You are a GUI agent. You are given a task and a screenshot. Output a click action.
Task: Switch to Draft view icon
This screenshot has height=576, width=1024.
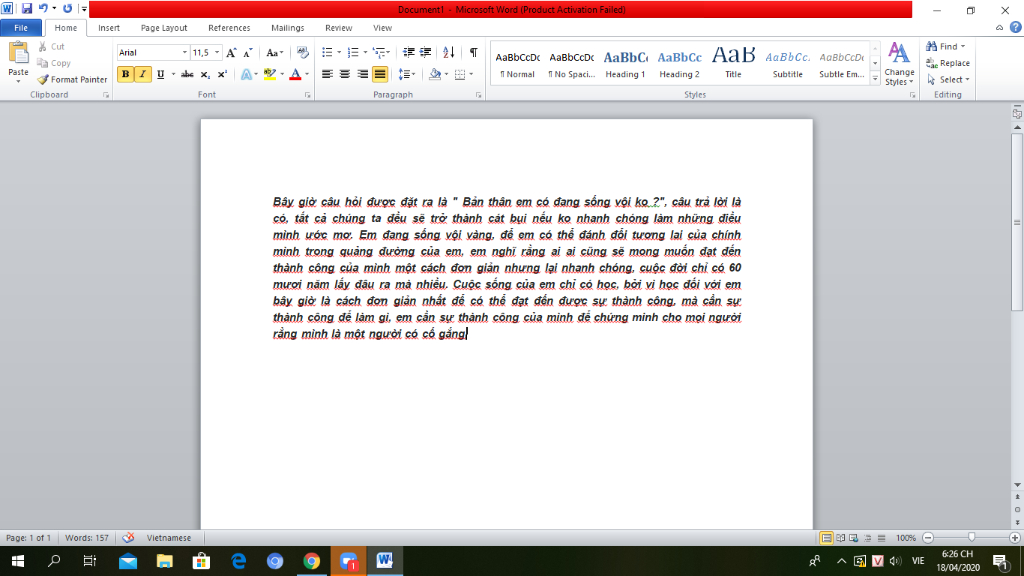882,538
